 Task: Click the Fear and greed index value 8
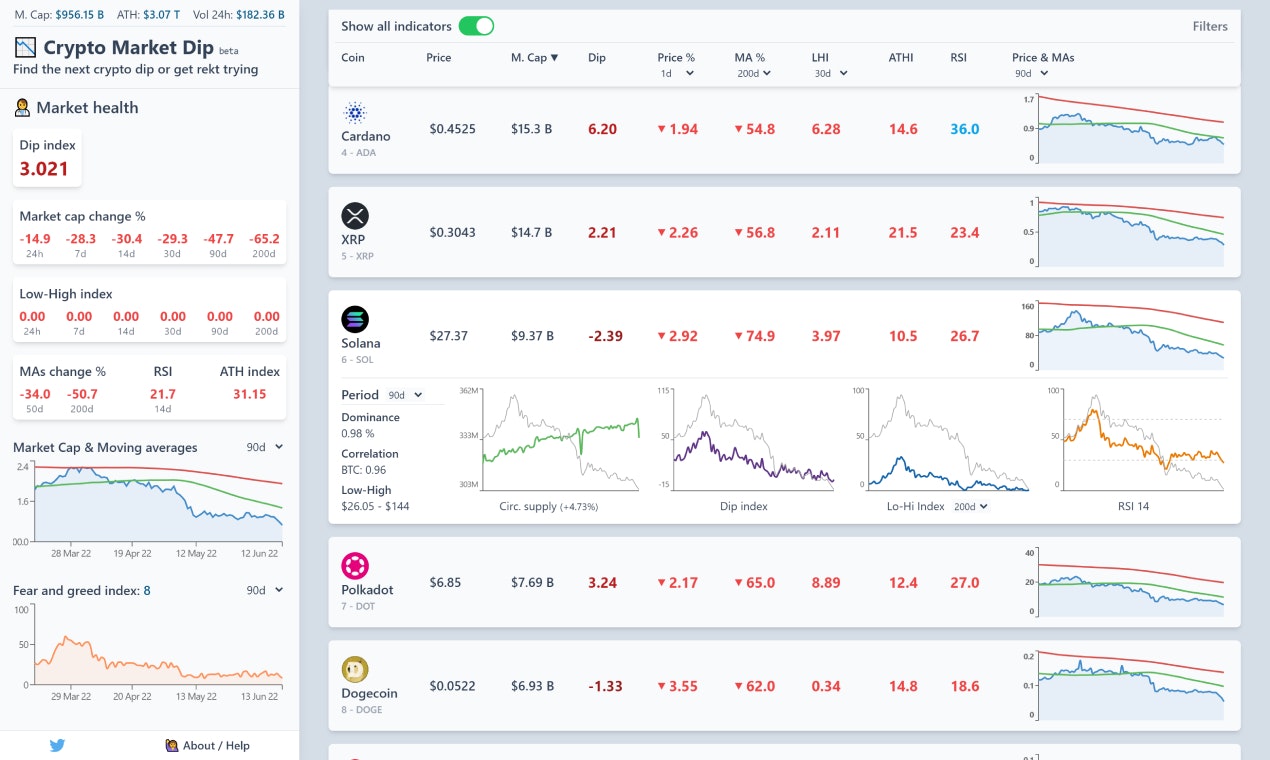tap(147, 591)
